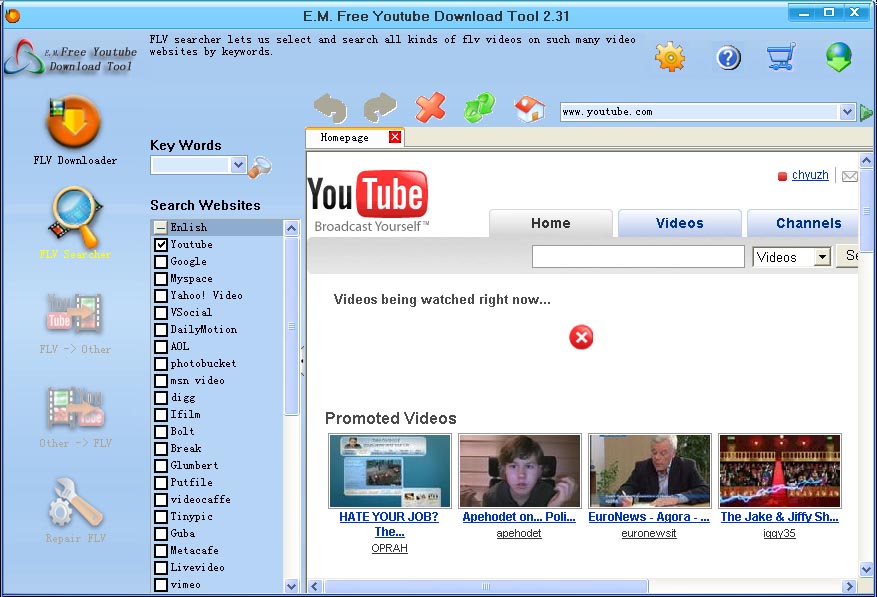The image size is (877, 597).
Task: Click browser vertical scroll up arrow
Action: (x=866, y=161)
